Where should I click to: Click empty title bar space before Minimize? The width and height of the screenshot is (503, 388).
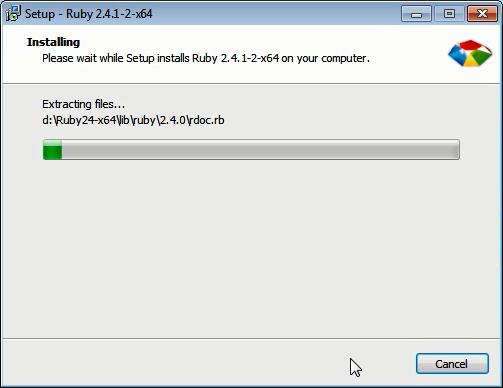point(277,14)
